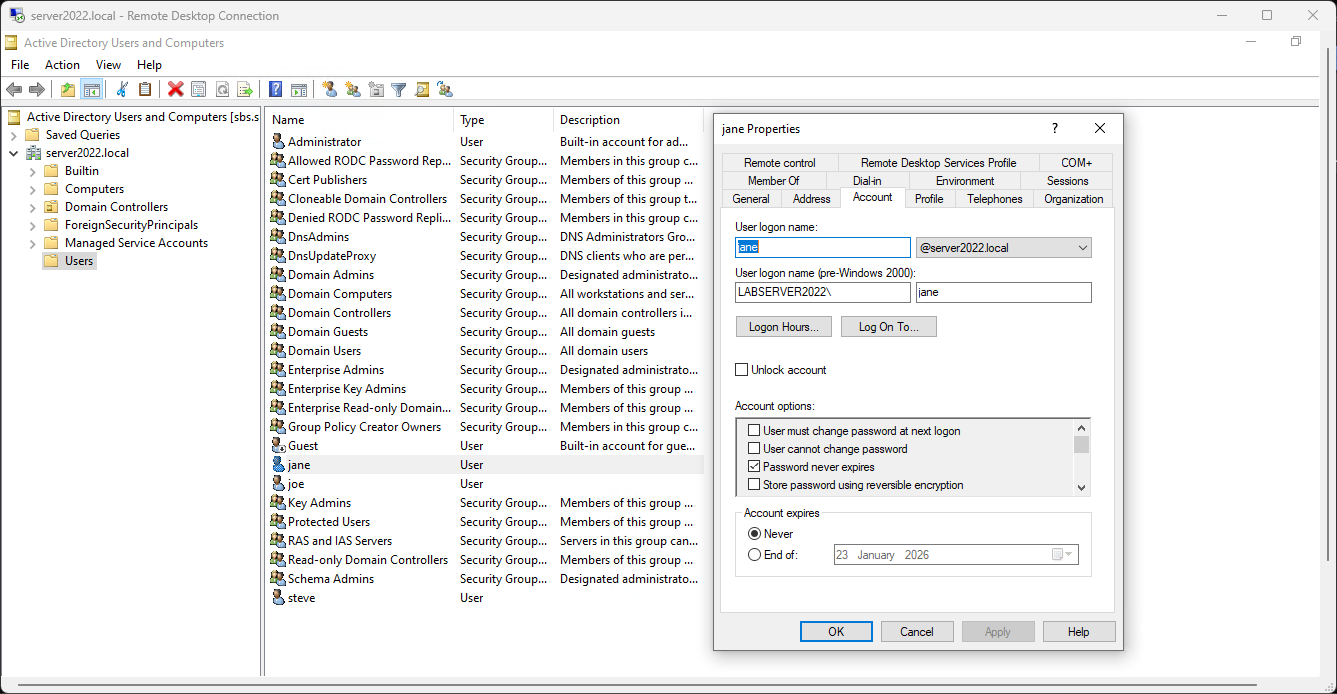Click the red Delete icon in toolbar
Image resolution: width=1337 pixels, height=694 pixels.
pos(176,89)
